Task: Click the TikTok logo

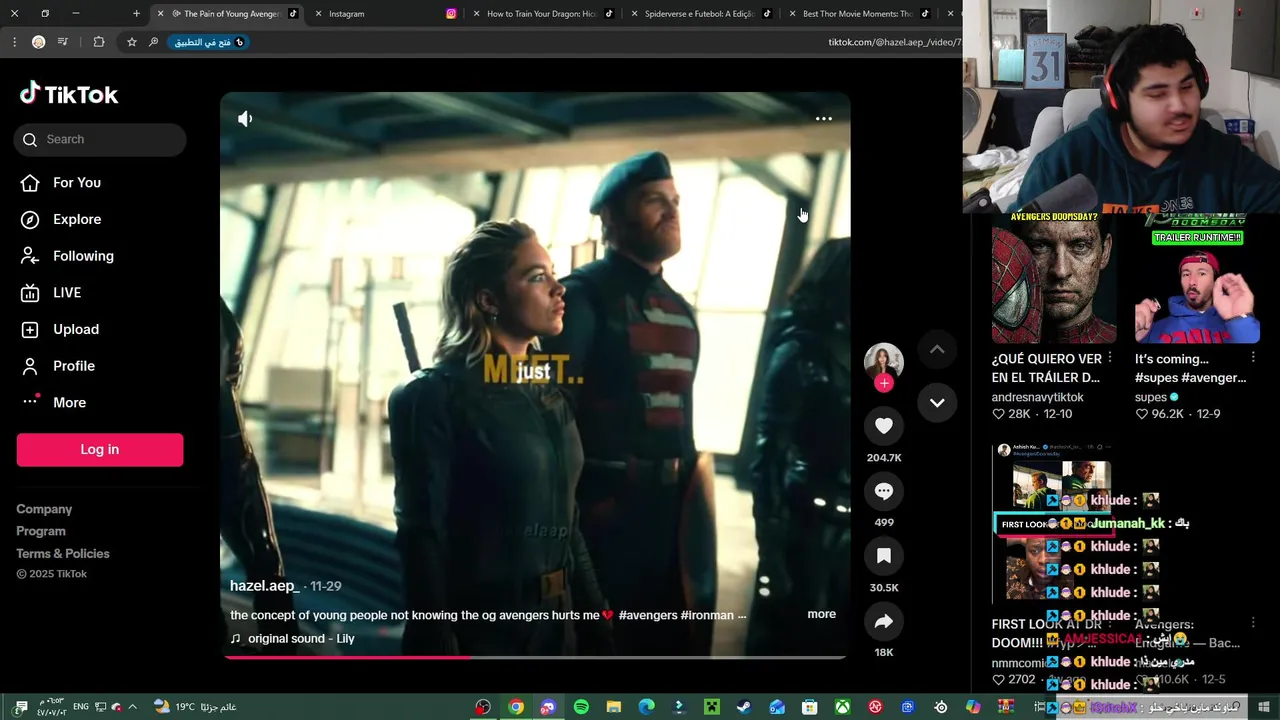Action: (x=69, y=94)
